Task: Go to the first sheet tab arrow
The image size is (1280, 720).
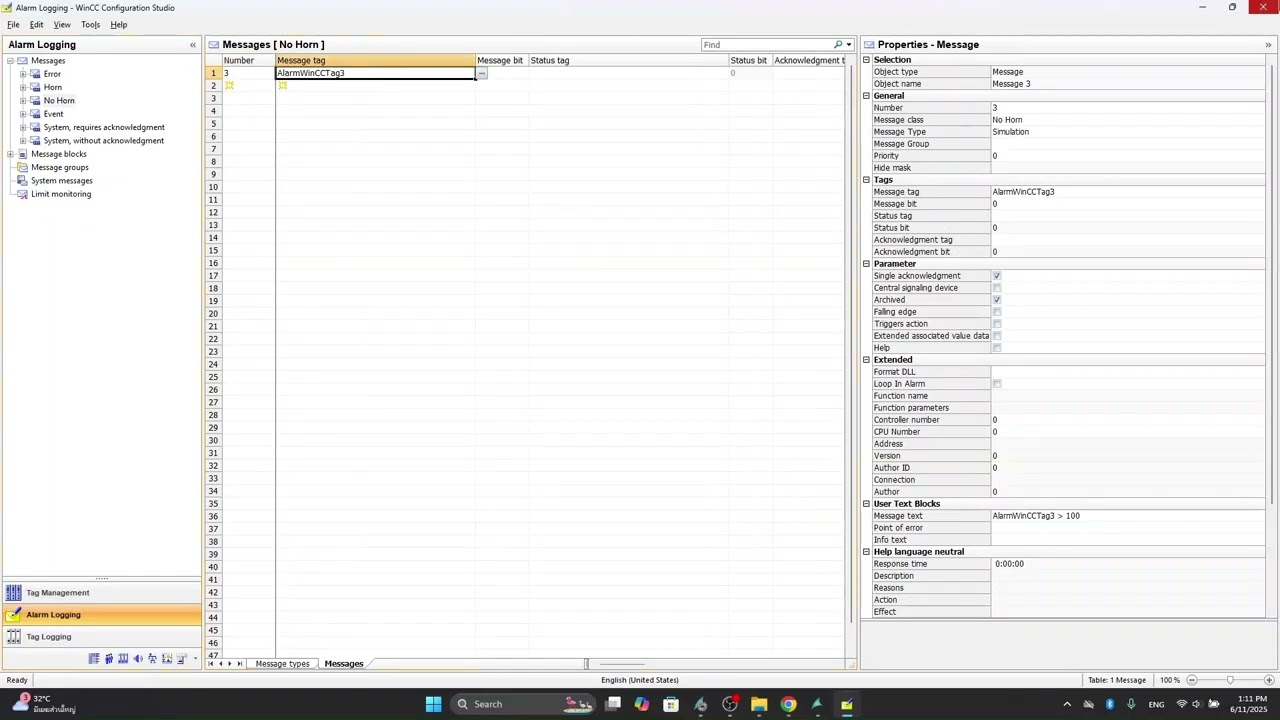Action: pyautogui.click(x=210, y=664)
